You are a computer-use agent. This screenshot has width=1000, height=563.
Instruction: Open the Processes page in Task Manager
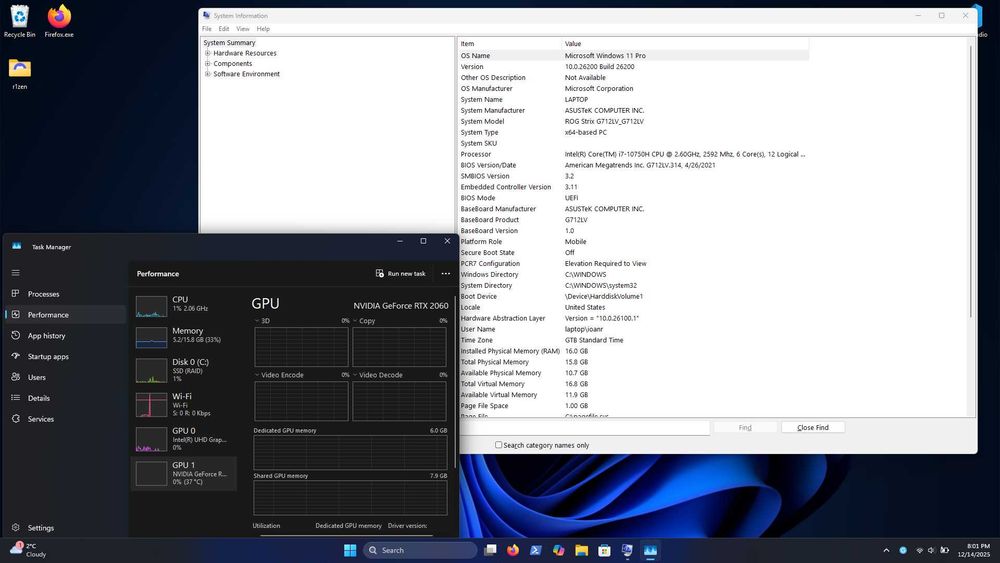43,294
